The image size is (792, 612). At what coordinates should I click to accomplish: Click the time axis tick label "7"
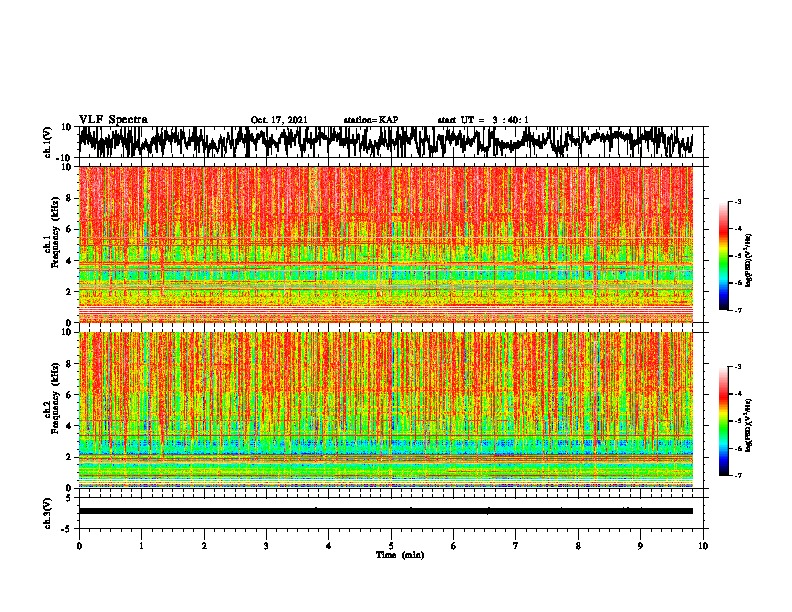(516, 546)
